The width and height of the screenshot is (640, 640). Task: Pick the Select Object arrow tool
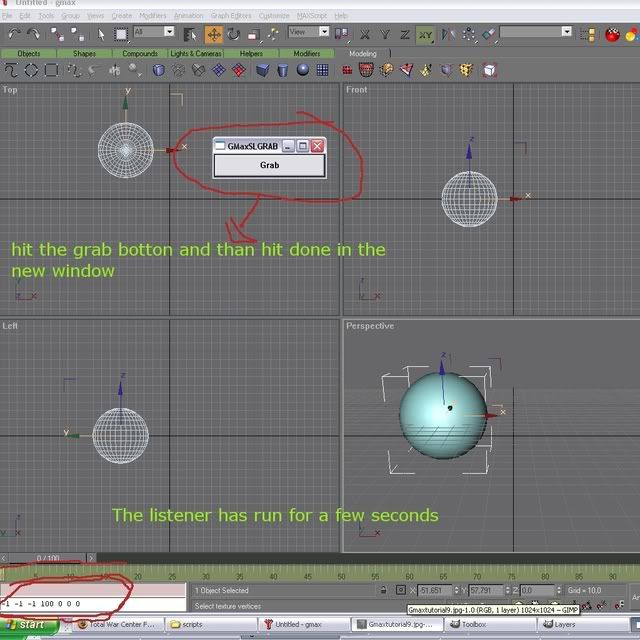pos(102,34)
